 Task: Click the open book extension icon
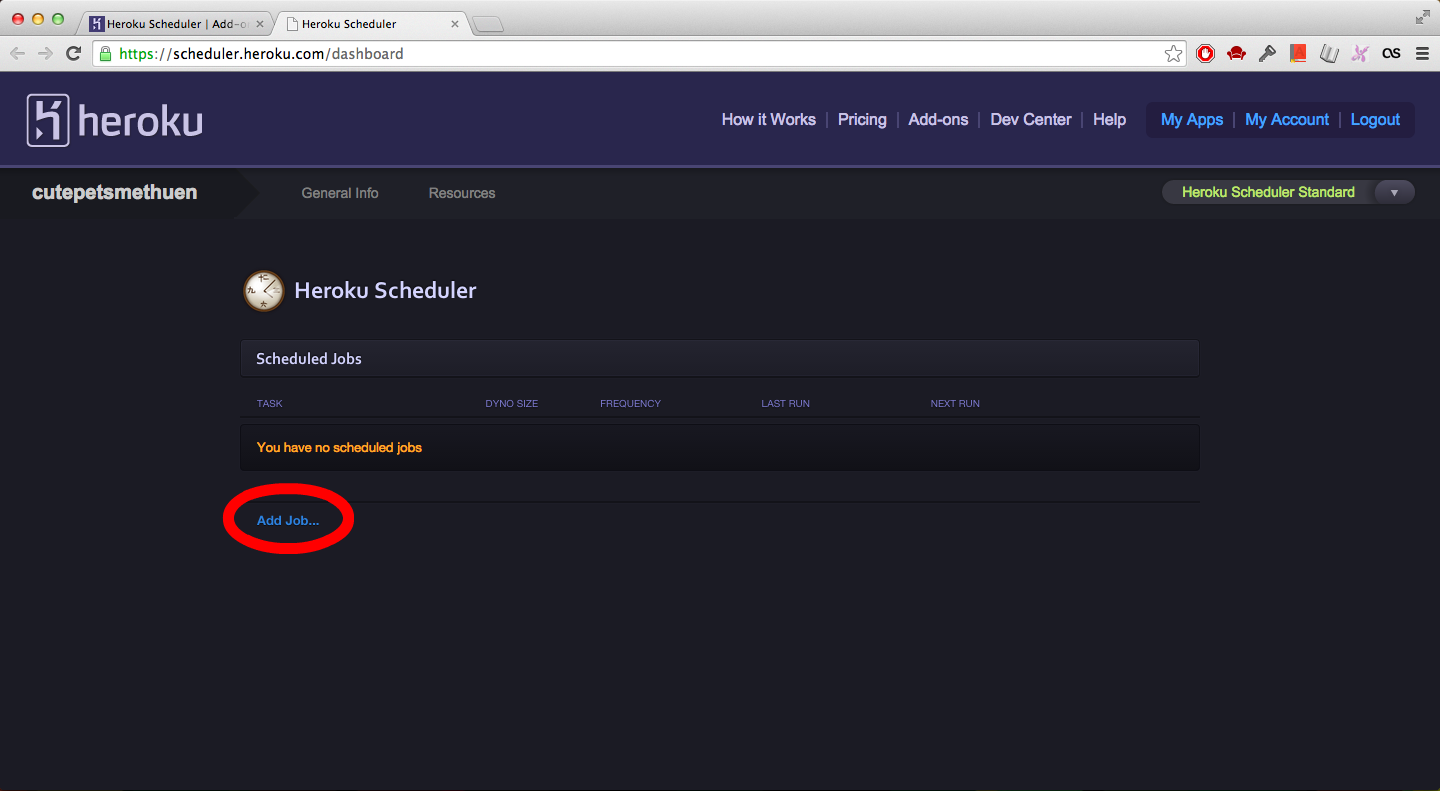pyautogui.click(x=1329, y=54)
